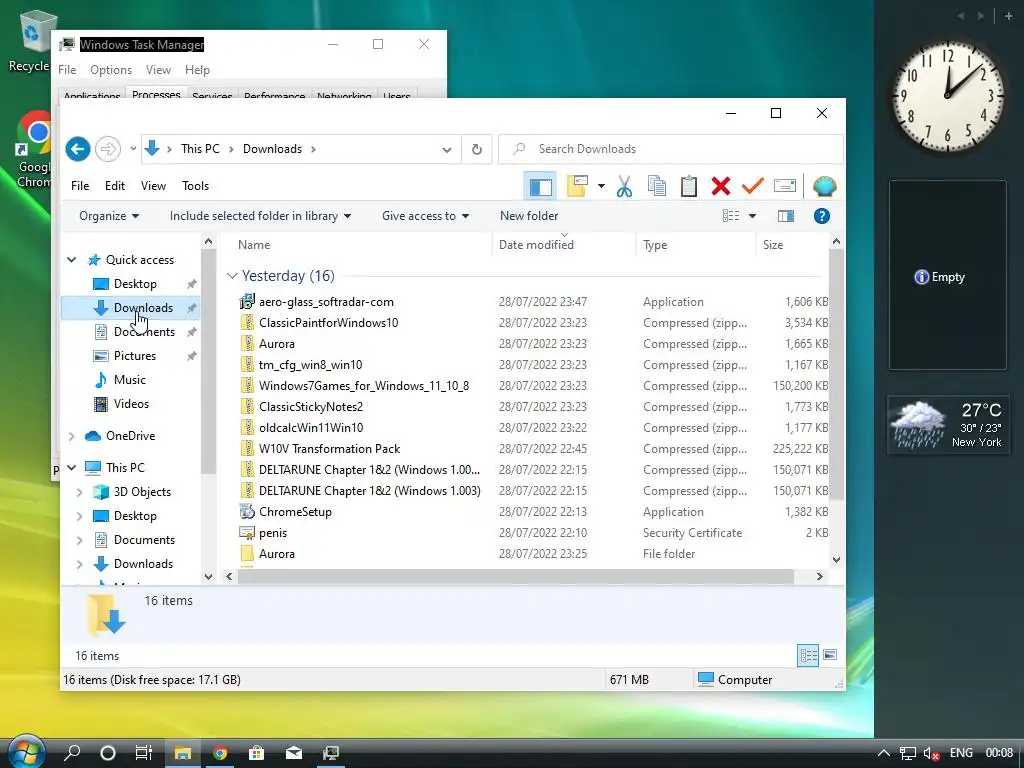
Task: Select the ChromeSetup application file
Action: pos(295,512)
